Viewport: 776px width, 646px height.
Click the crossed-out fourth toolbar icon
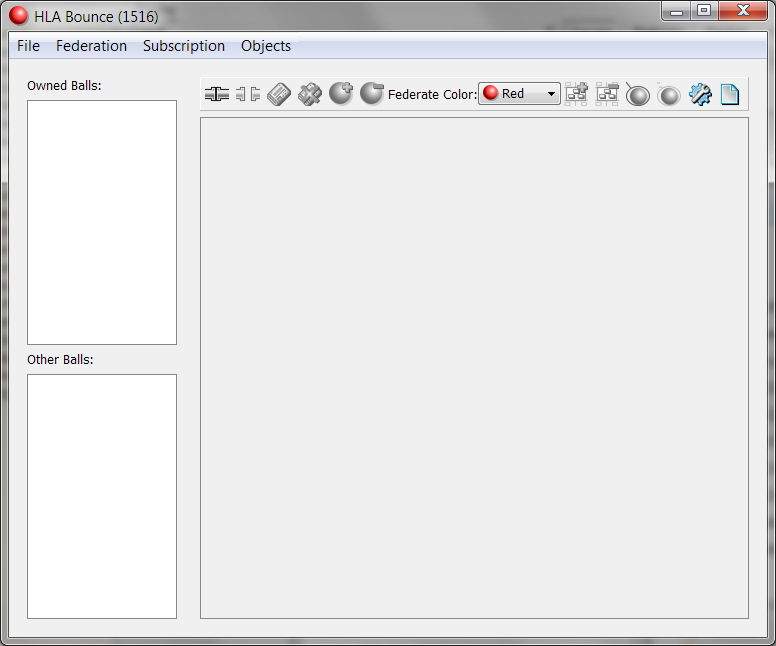pyautogui.click(x=310, y=94)
